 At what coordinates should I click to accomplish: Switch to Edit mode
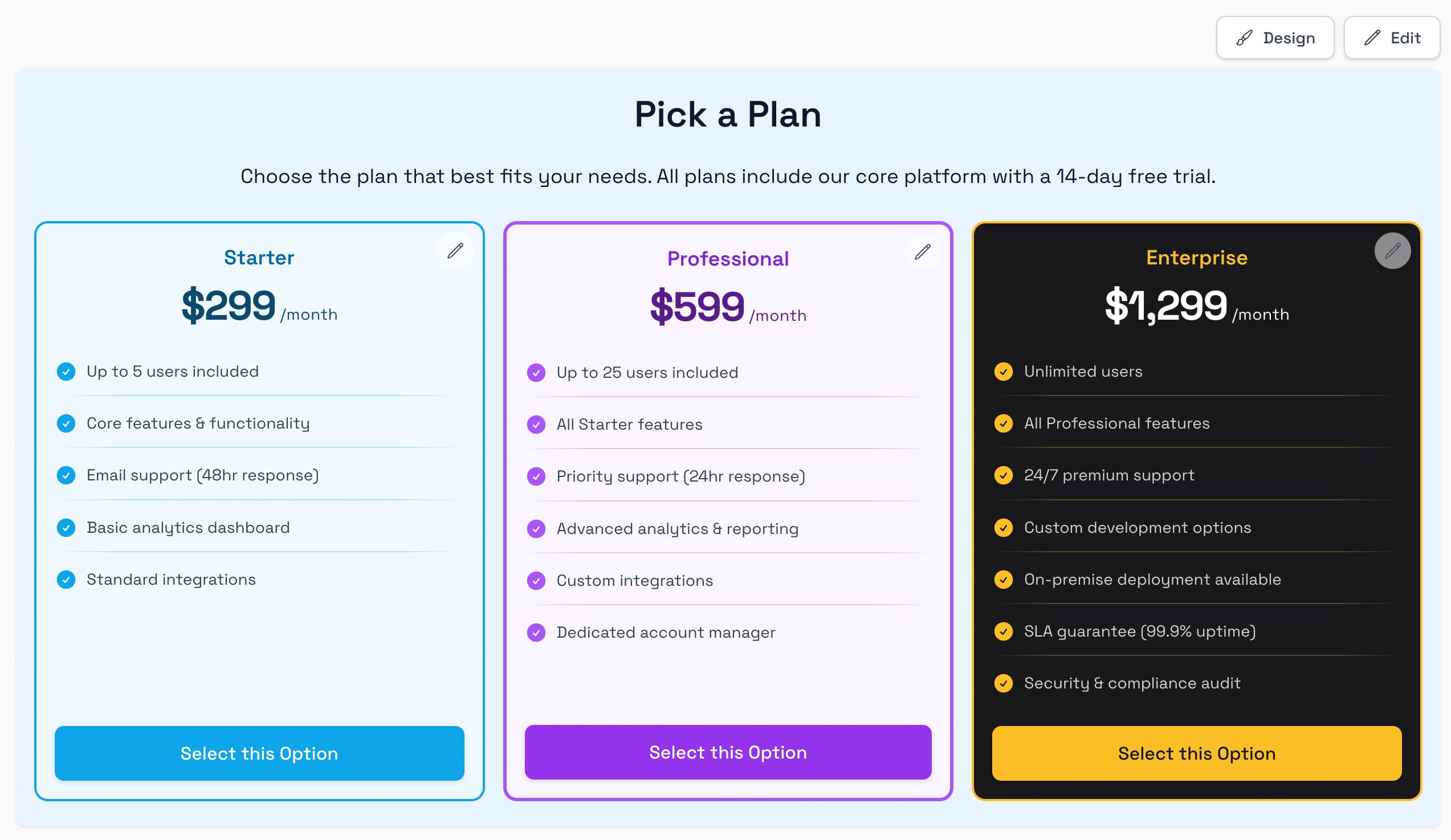click(x=1392, y=38)
